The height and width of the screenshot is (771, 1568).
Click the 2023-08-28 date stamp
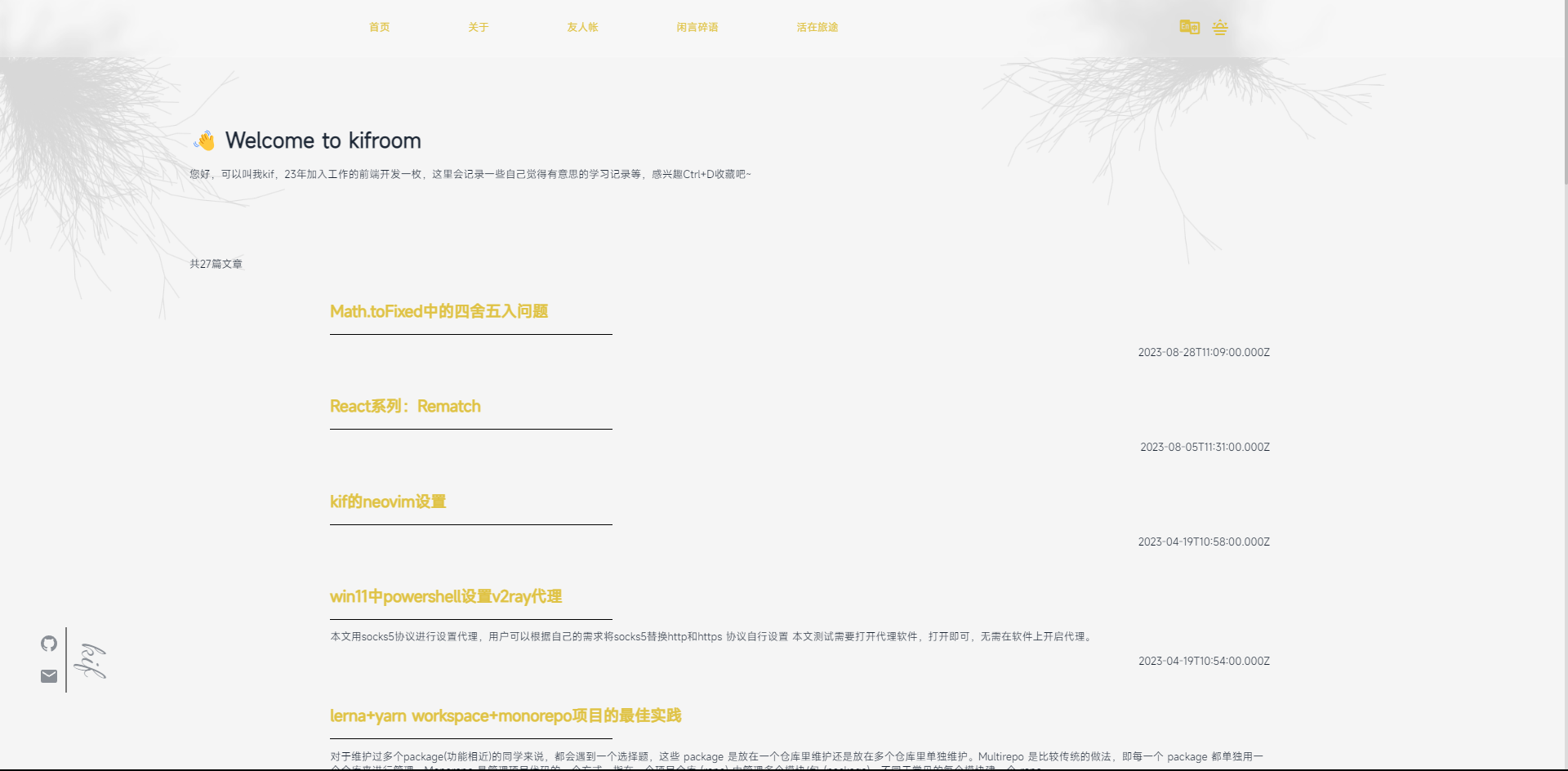[1203, 352]
